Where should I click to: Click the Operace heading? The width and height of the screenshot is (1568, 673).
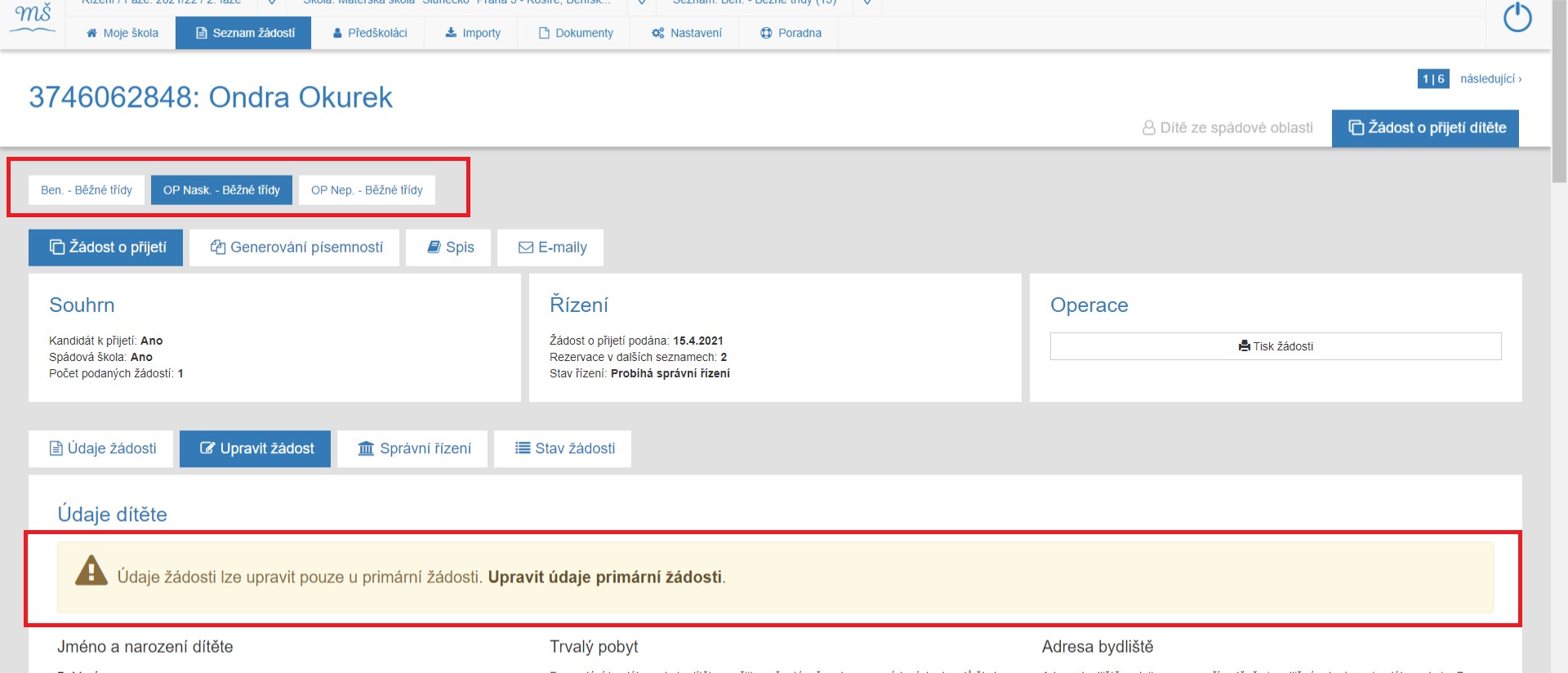pos(1089,305)
